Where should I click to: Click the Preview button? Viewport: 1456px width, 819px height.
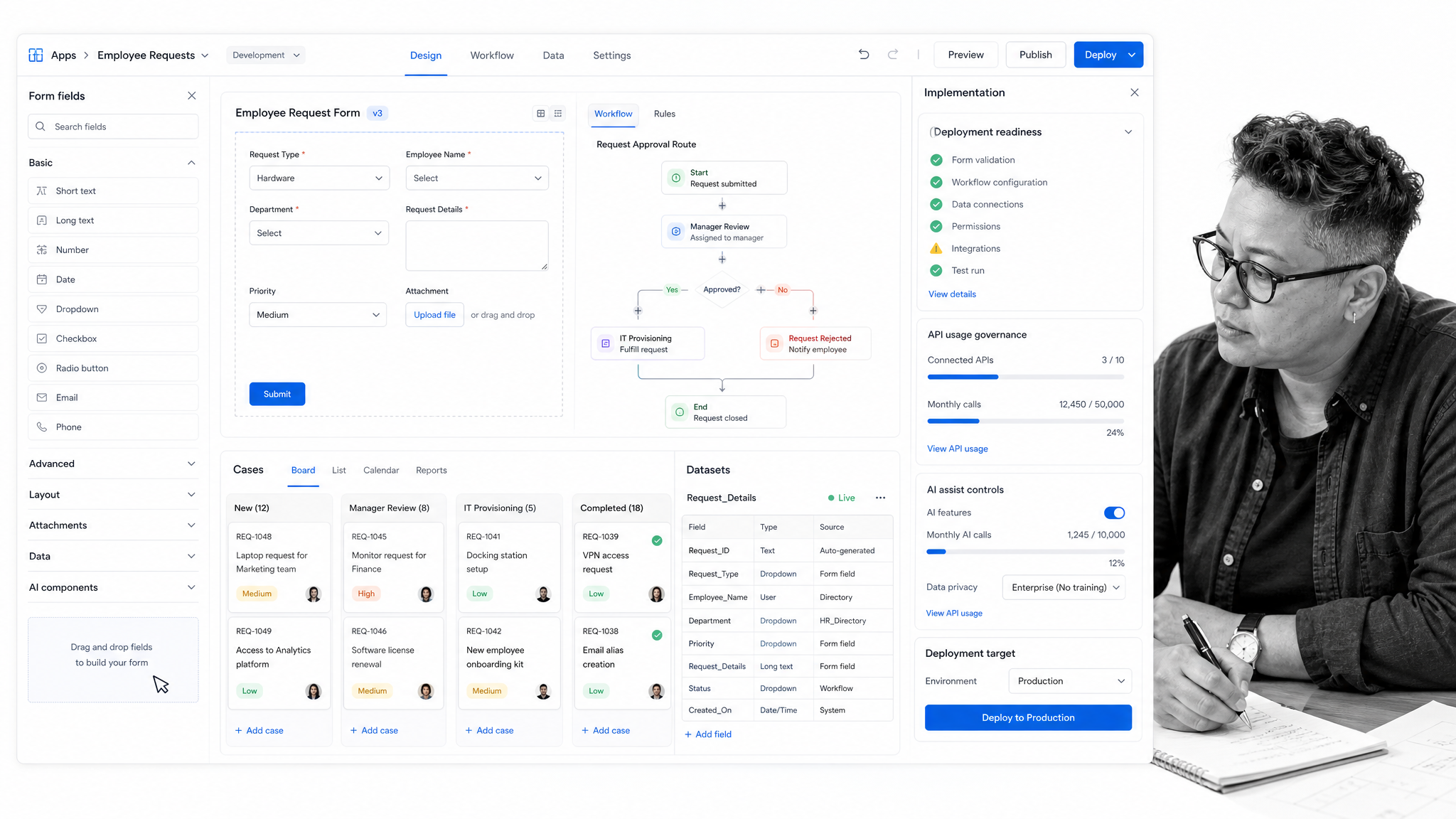[x=965, y=55]
